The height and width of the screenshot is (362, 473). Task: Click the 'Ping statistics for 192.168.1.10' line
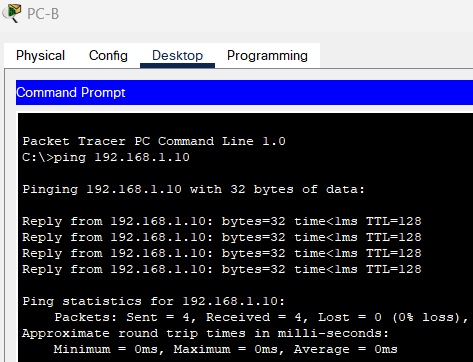[x=154, y=301]
